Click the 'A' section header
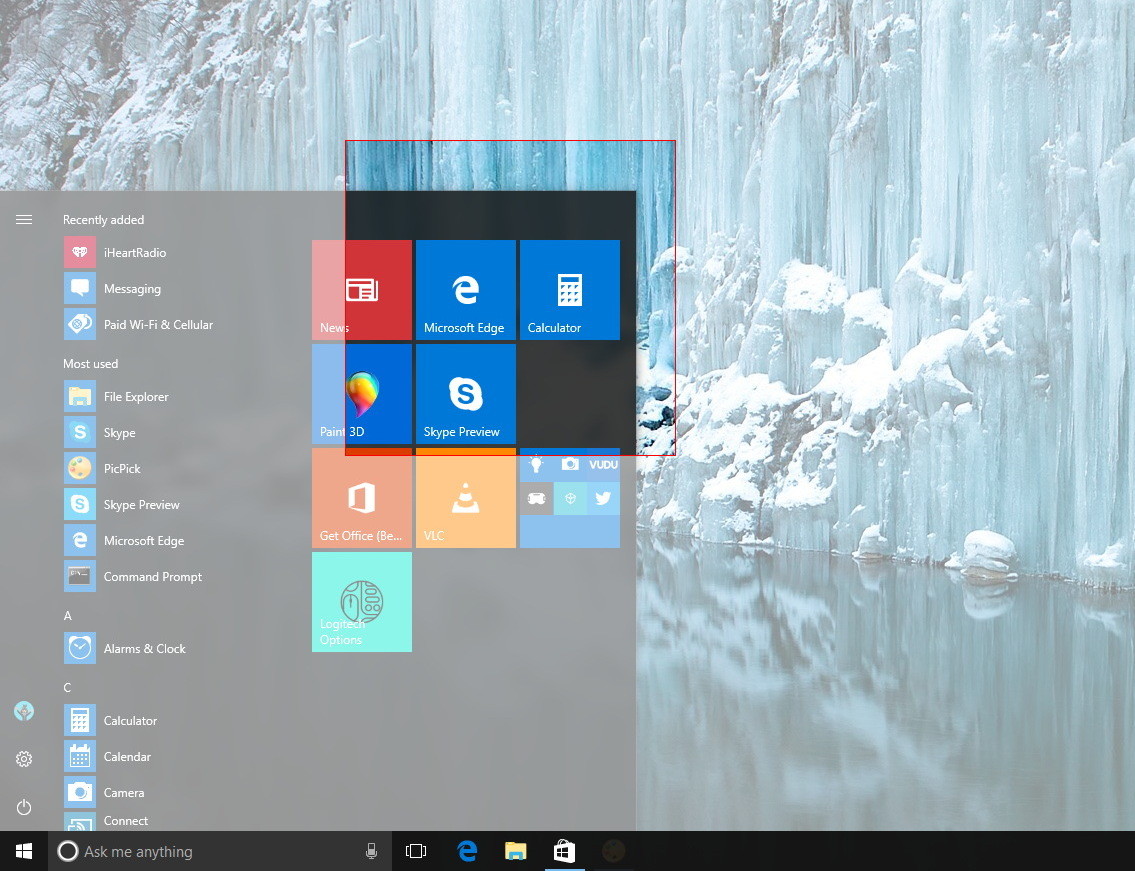The width and height of the screenshot is (1135, 871). 67,615
